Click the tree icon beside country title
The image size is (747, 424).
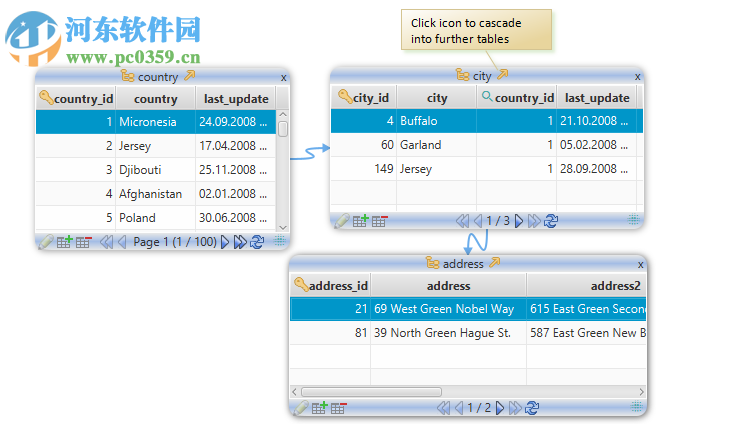[x=127, y=76]
